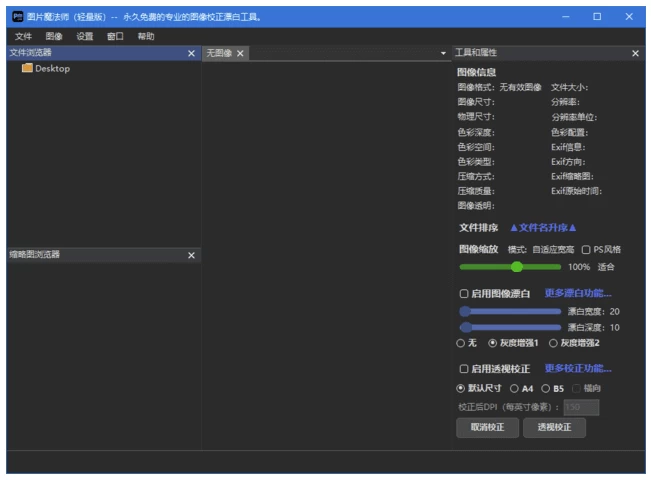
Task: Enable 启用图像漂白 checkbox
Action: (x=464, y=294)
